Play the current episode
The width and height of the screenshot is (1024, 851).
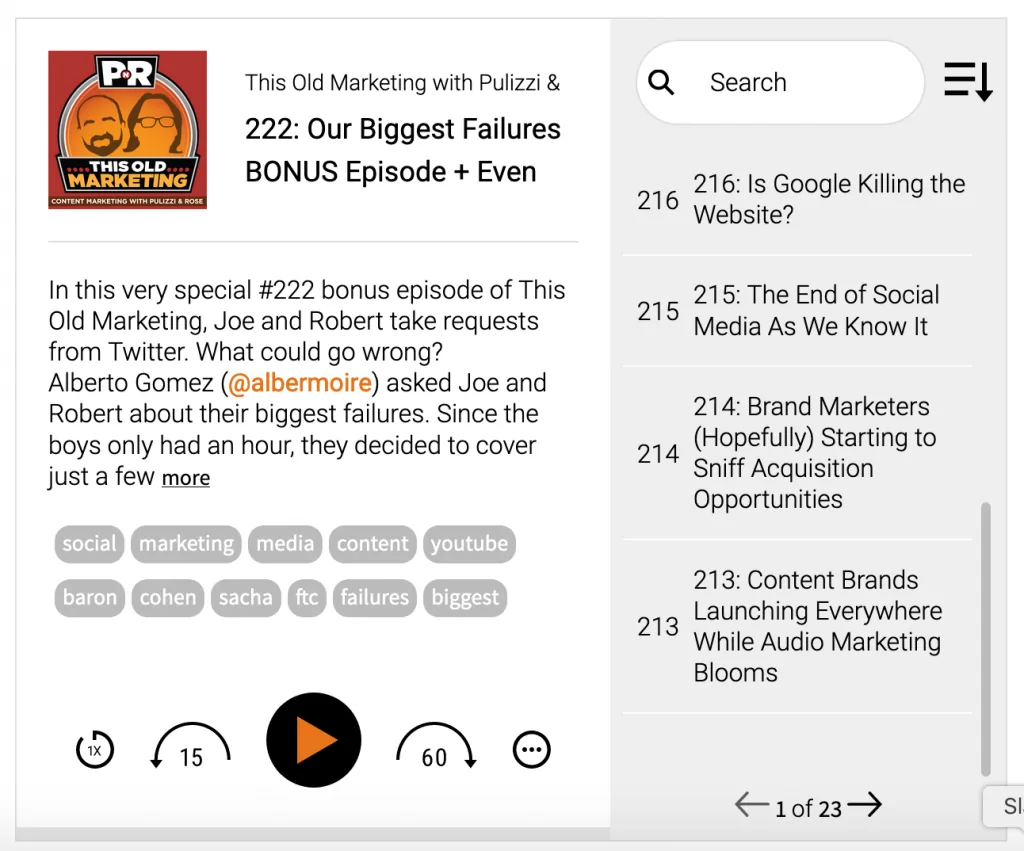point(313,740)
